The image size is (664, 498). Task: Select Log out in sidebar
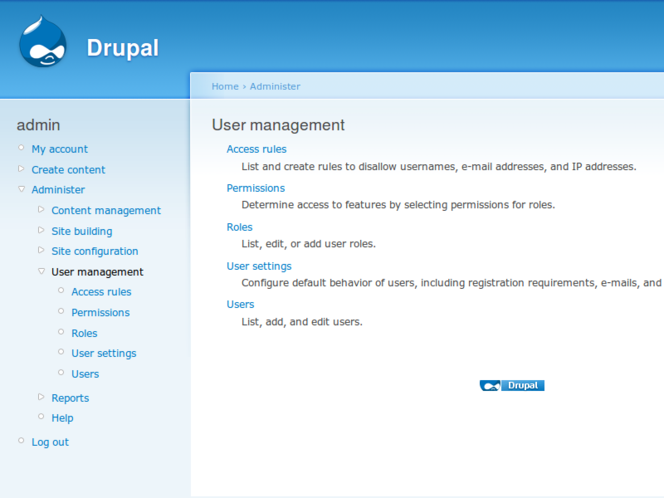pyautogui.click(x=50, y=442)
